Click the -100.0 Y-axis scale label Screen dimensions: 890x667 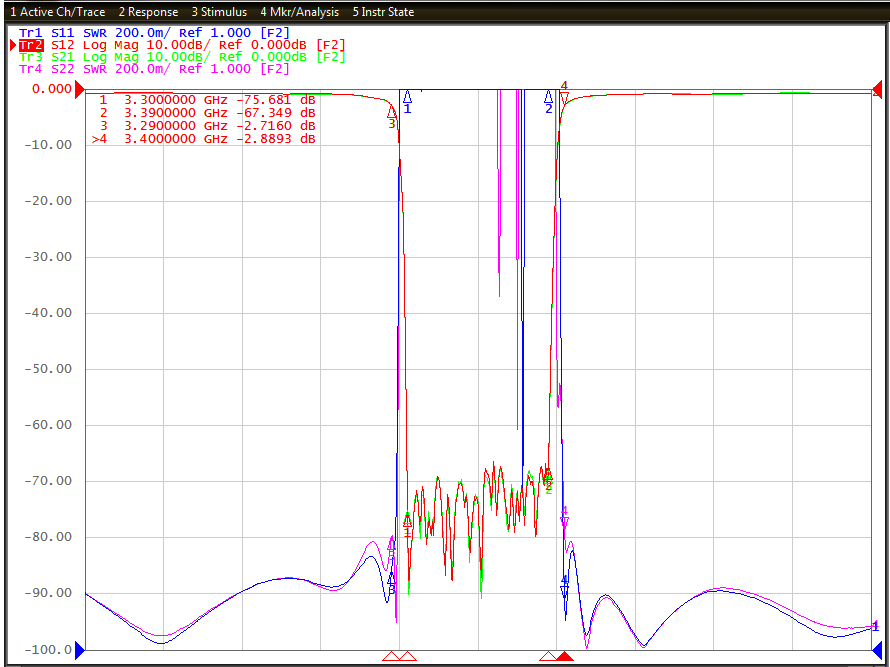tap(48, 649)
